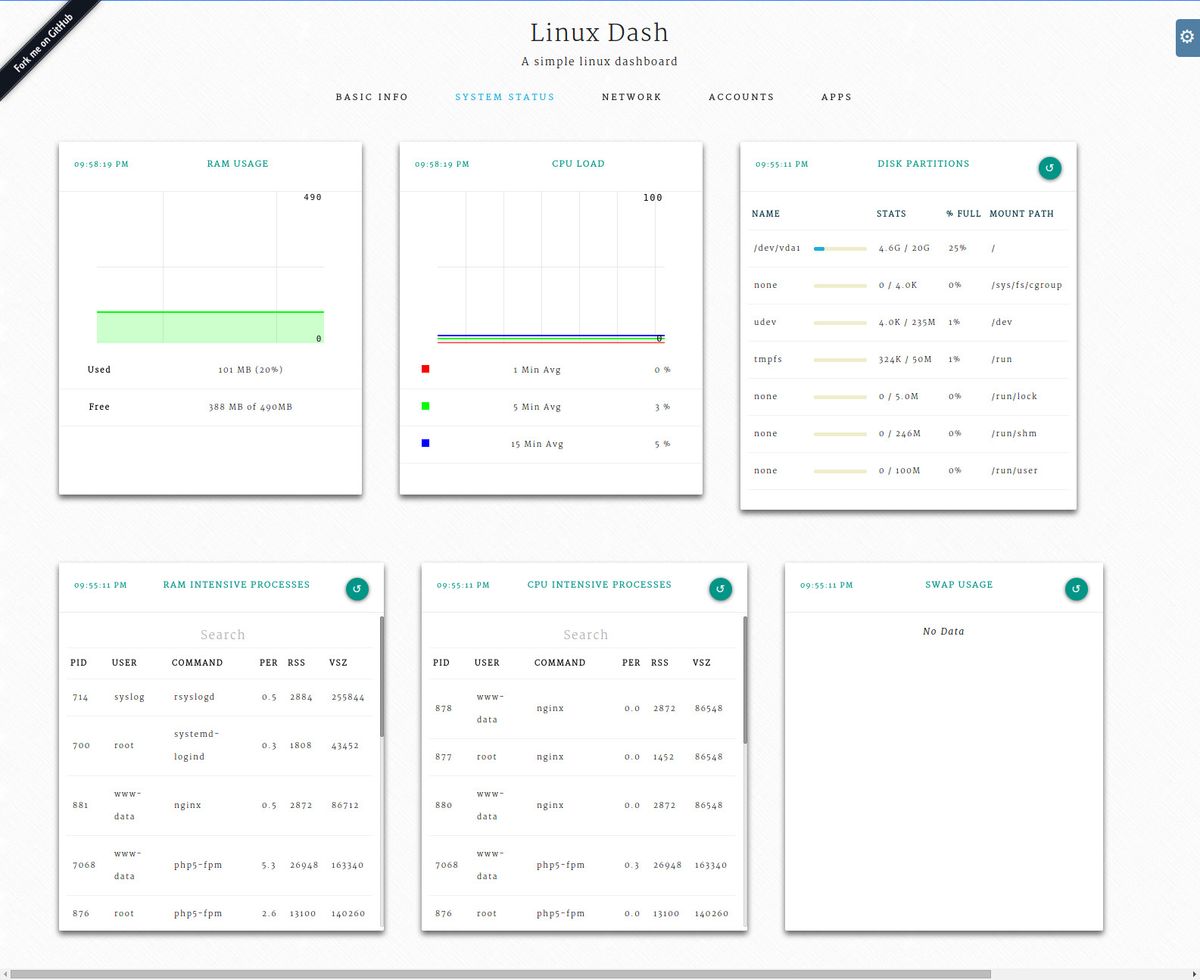Click the COMMAND header in RAM processes
This screenshot has height=980, width=1200.
pos(197,663)
